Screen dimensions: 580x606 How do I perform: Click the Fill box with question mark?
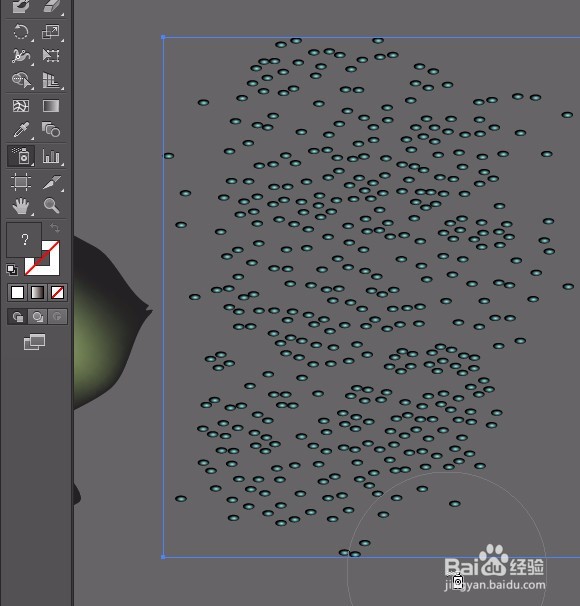[x=24, y=240]
